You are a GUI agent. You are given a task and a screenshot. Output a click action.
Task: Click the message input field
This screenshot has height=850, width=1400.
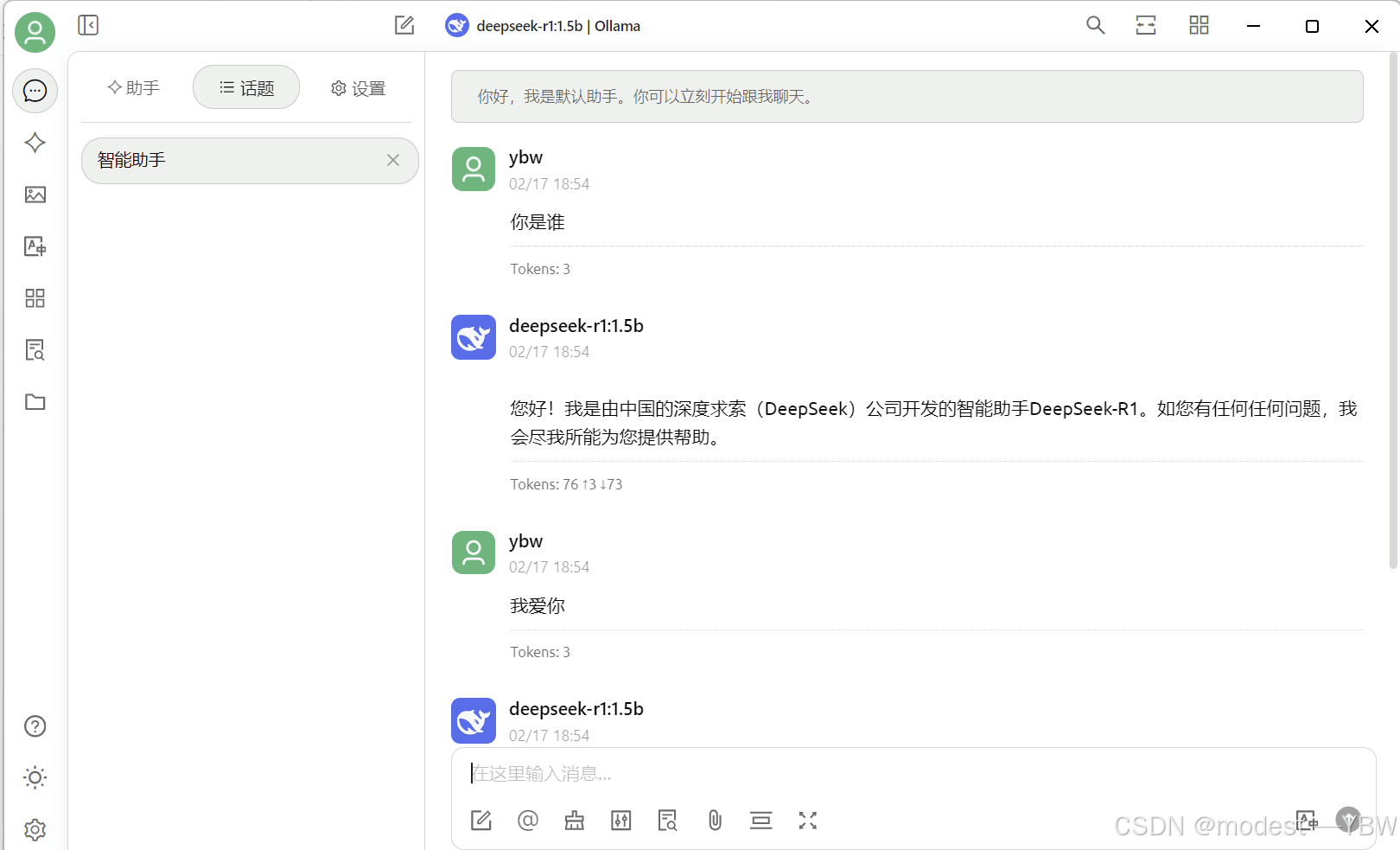pos(913,773)
